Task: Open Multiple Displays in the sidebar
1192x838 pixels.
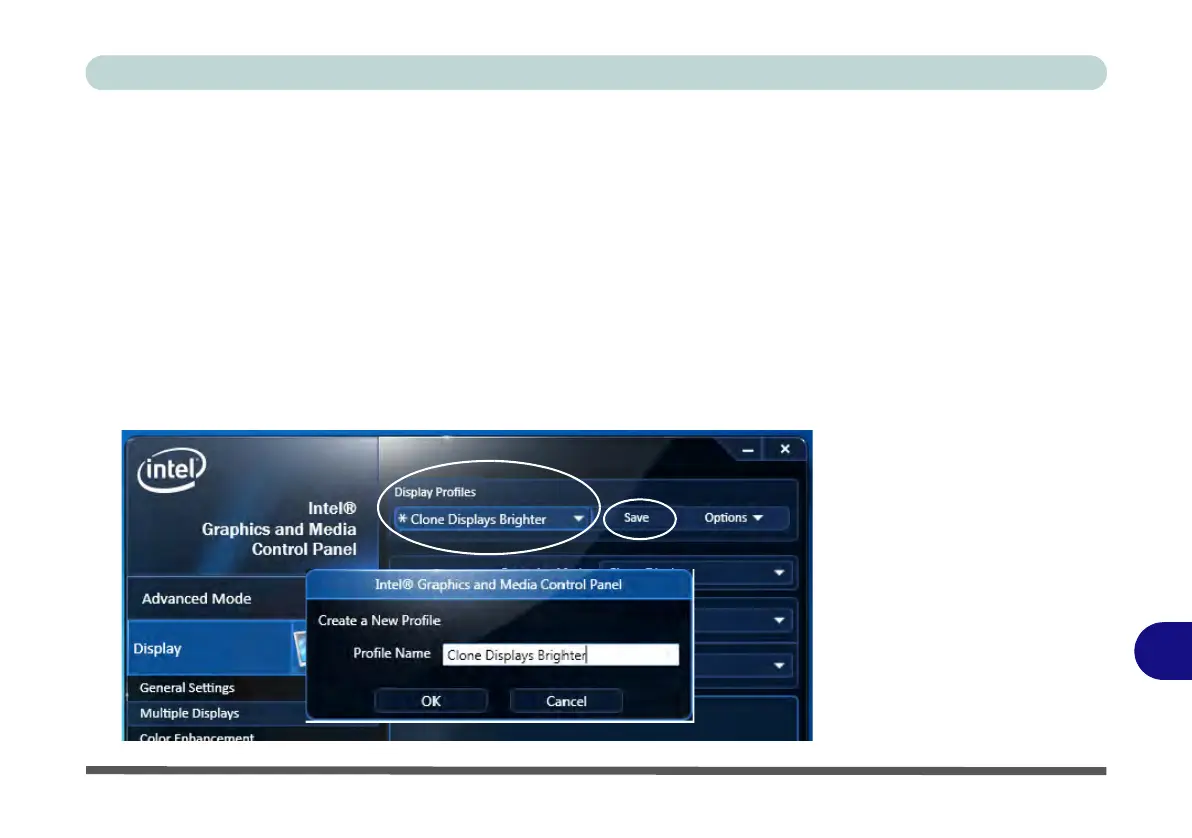Action: coord(189,713)
